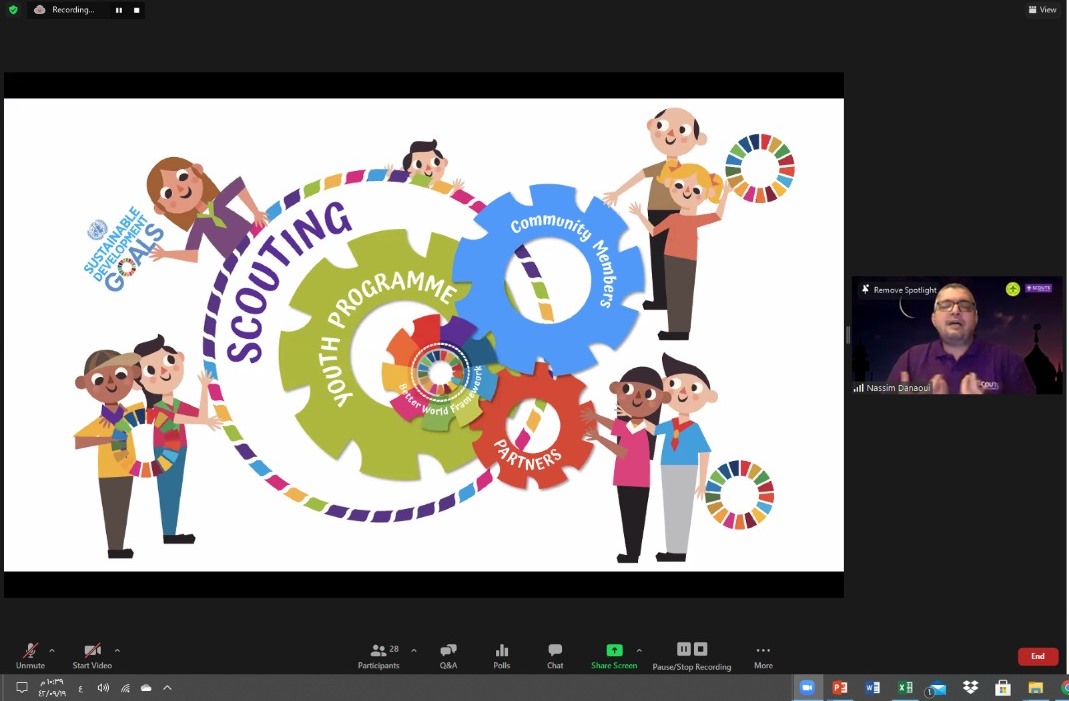Click the green Share Screen icon
Image resolution: width=1069 pixels, height=701 pixels.
coord(614,650)
